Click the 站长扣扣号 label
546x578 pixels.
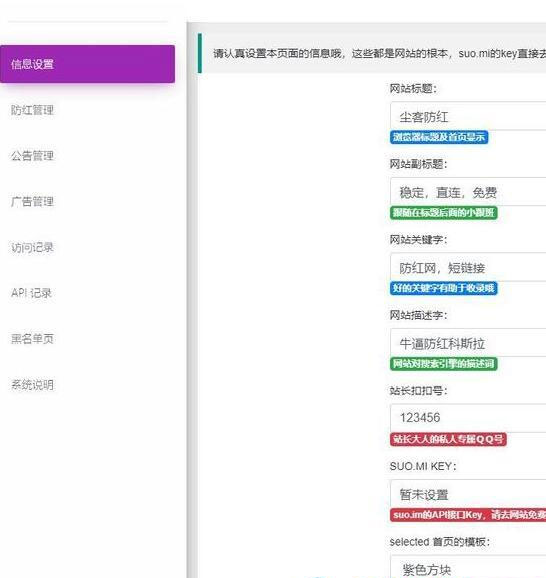418,391
